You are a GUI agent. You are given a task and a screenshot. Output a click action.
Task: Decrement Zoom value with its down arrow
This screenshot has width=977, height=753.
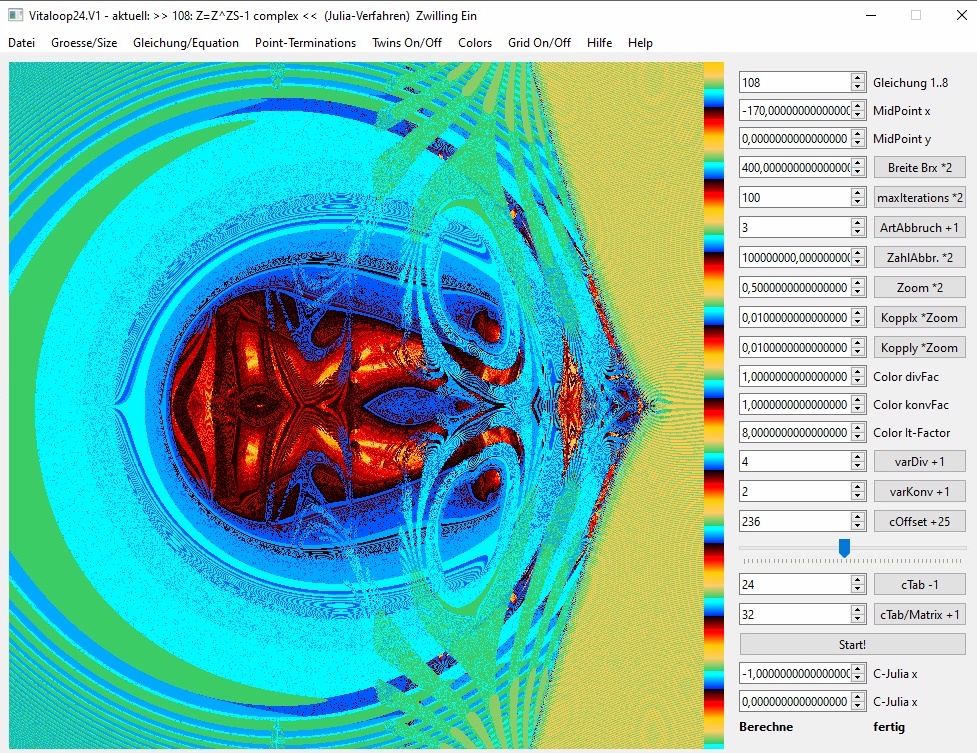click(x=858, y=292)
